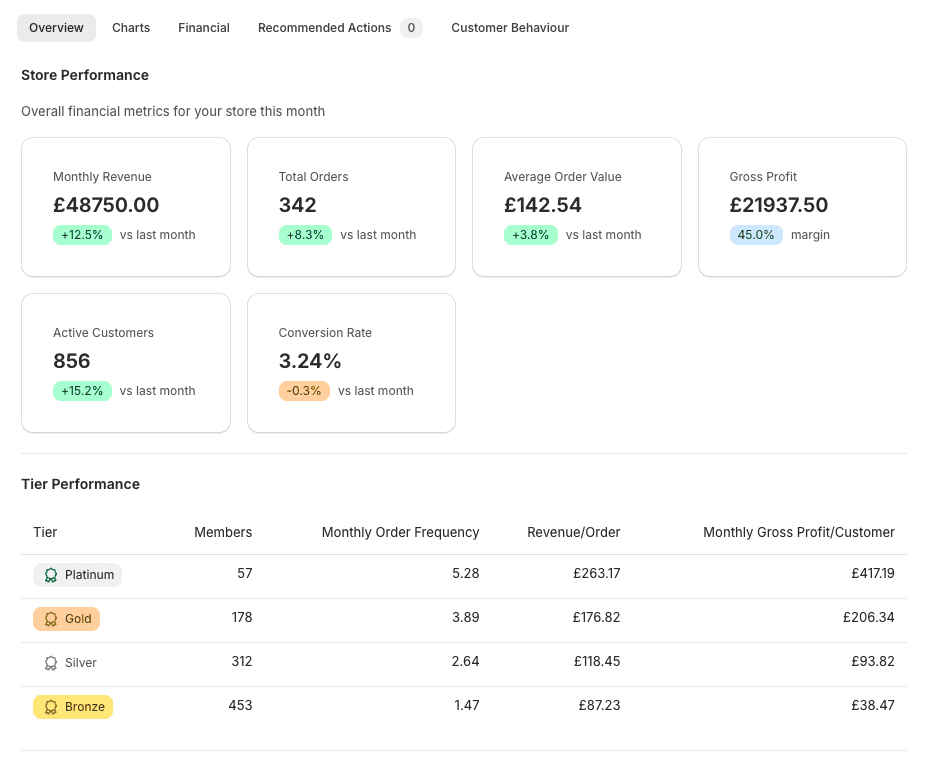Click the Bronze tier award icon

point(51,707)
